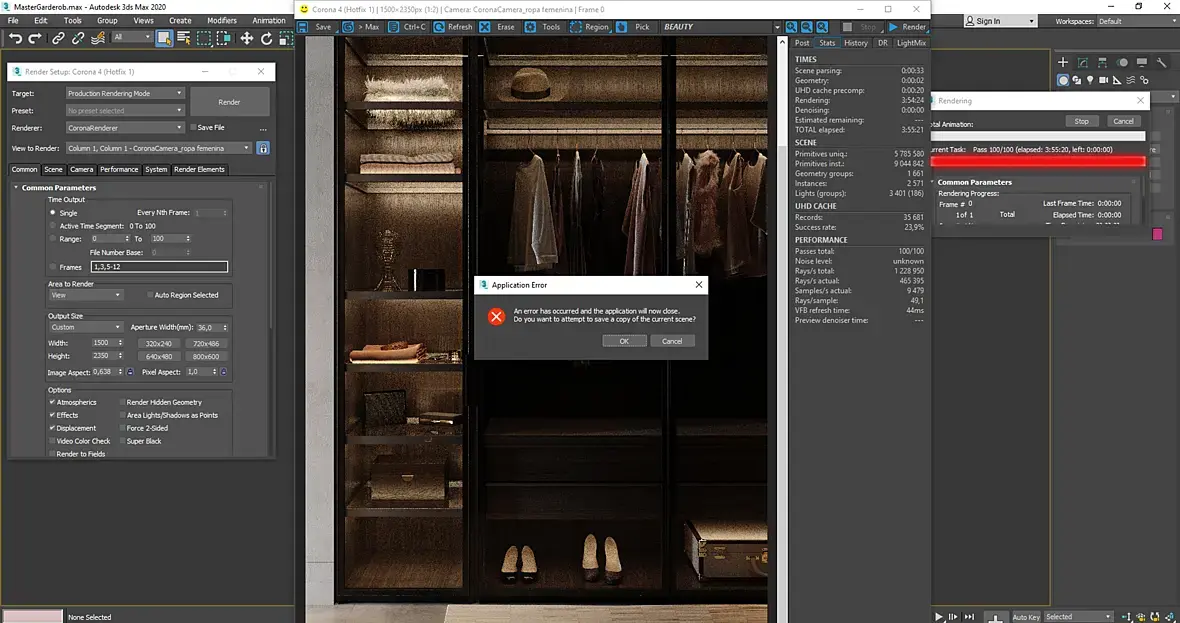This screenshot has width=1180, height=623.
Task: Expand the Area to Render View dropdown
Action: tap(86, 295)
